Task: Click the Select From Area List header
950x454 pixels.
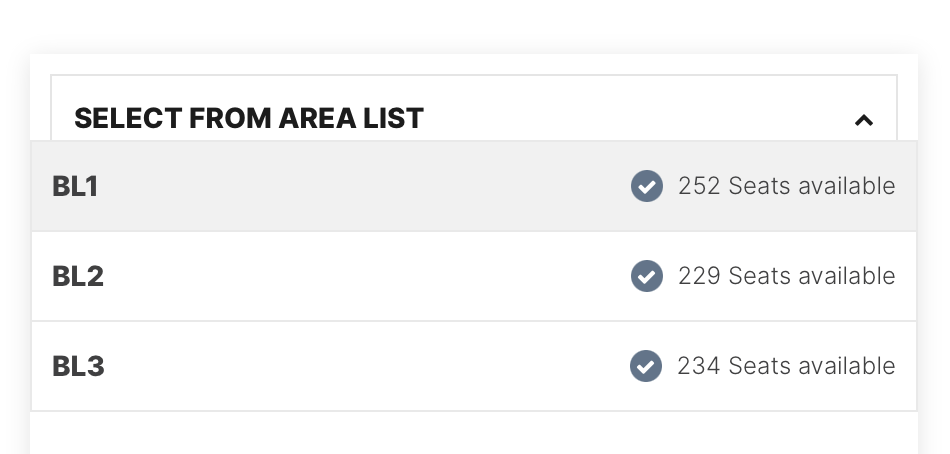Action: [x=248, y=118]
